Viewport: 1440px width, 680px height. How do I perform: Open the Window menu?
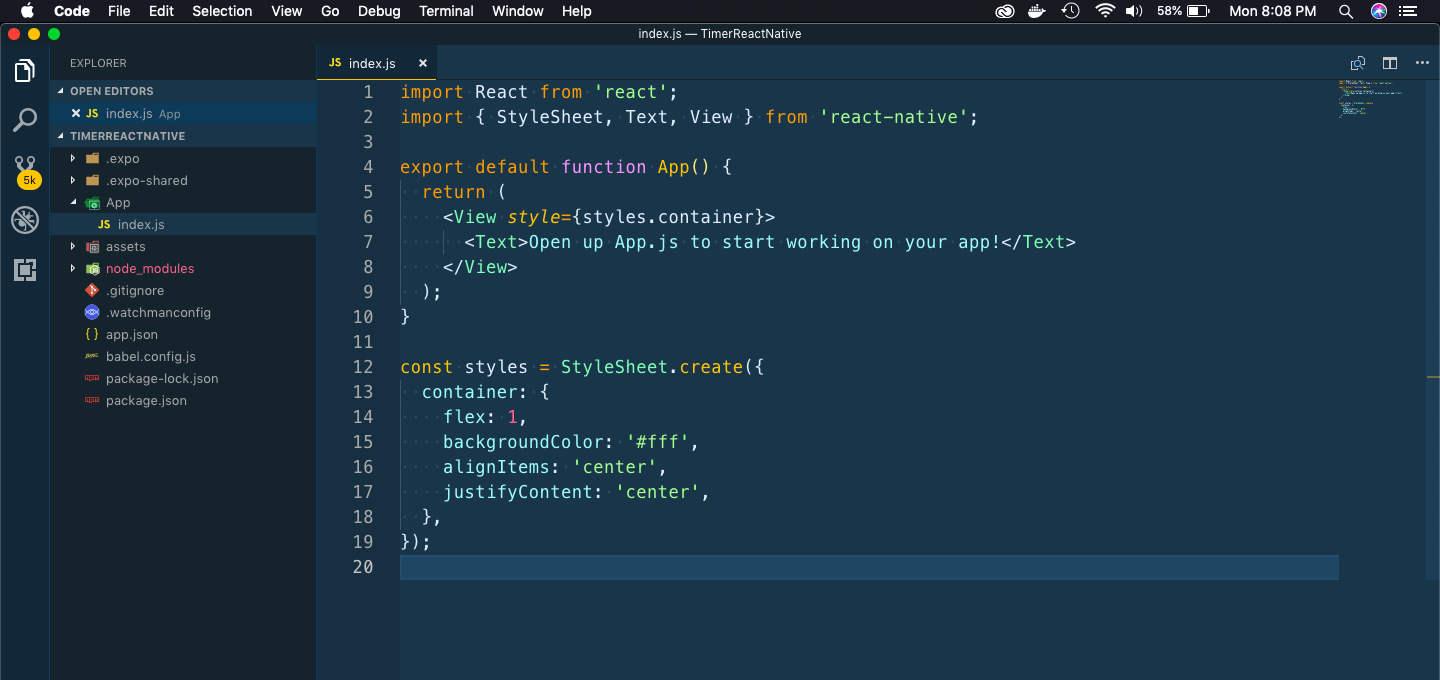point(518,11)
